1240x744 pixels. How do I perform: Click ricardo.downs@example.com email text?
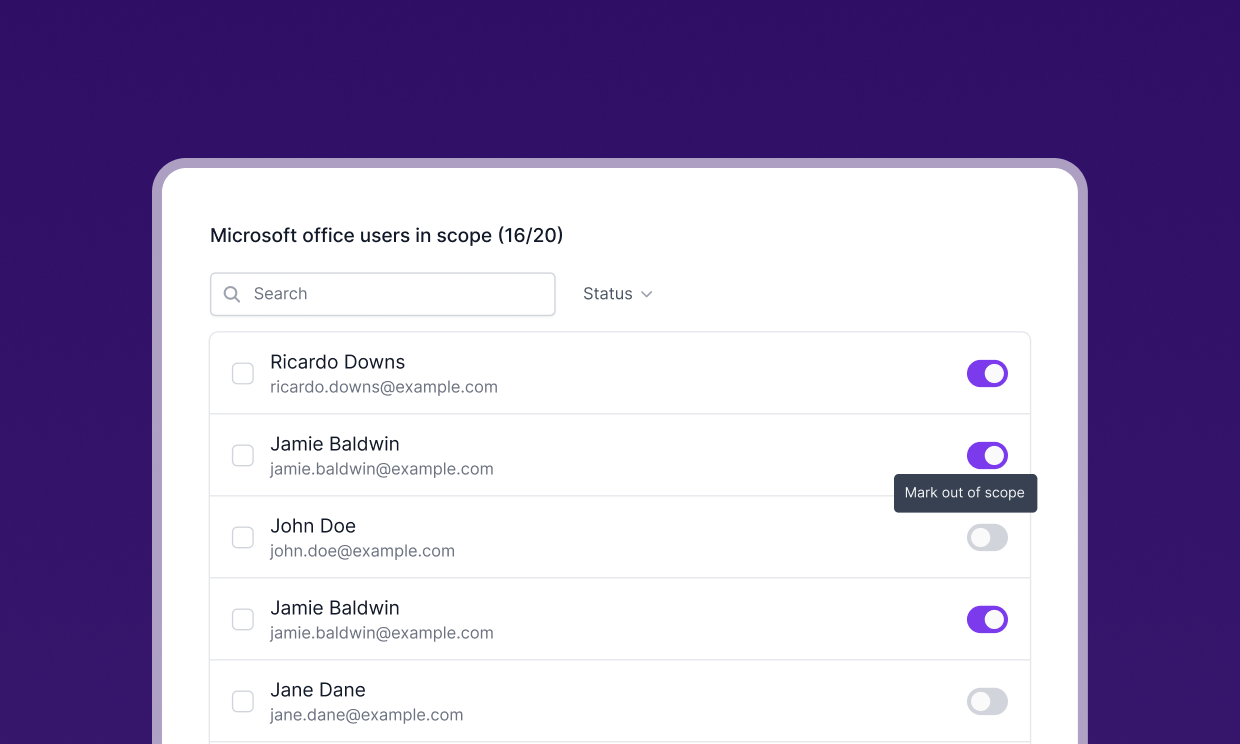(384, 387)
